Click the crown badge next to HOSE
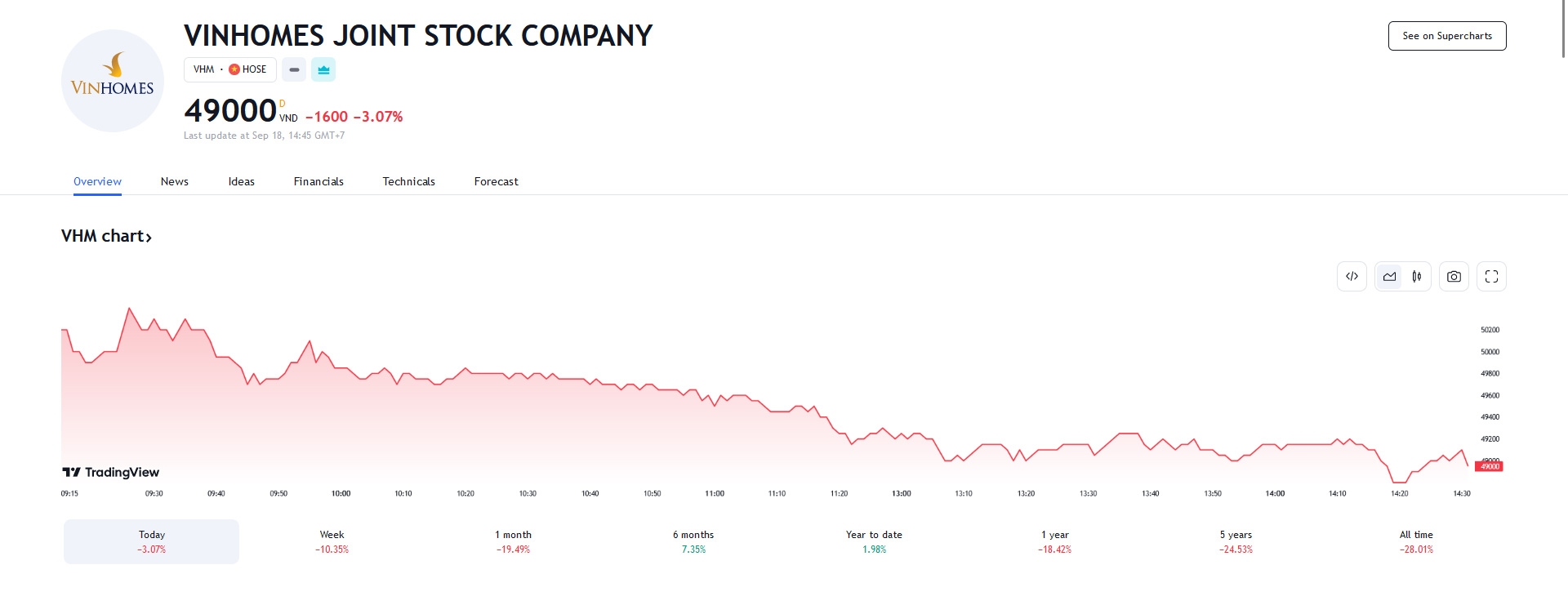This screenshot has width=1568, height=614. (x=323, y=70)
